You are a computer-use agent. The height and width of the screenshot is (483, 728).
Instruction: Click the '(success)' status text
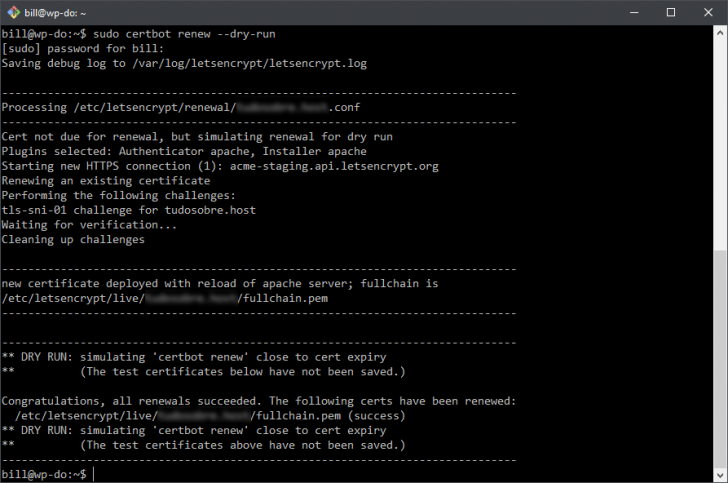click(x=373, y=415)
